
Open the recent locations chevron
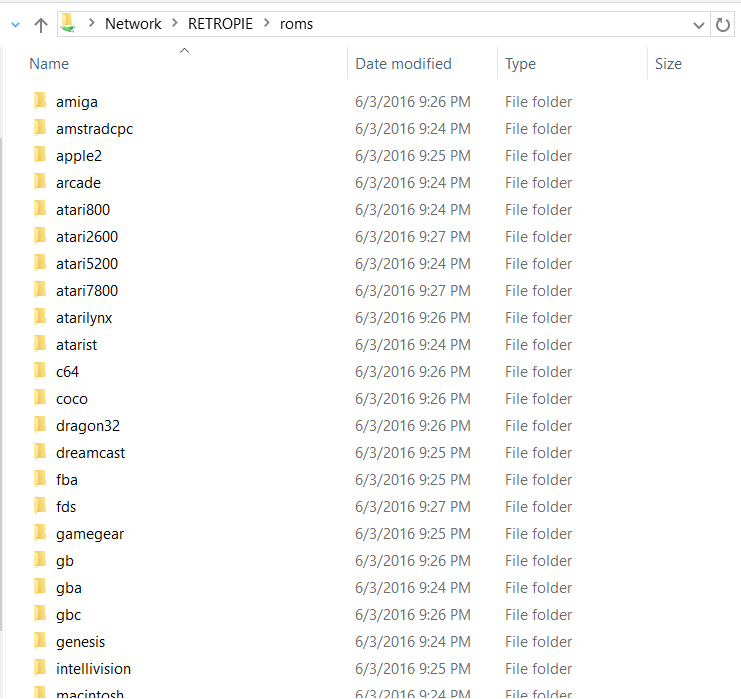(16, 25)
